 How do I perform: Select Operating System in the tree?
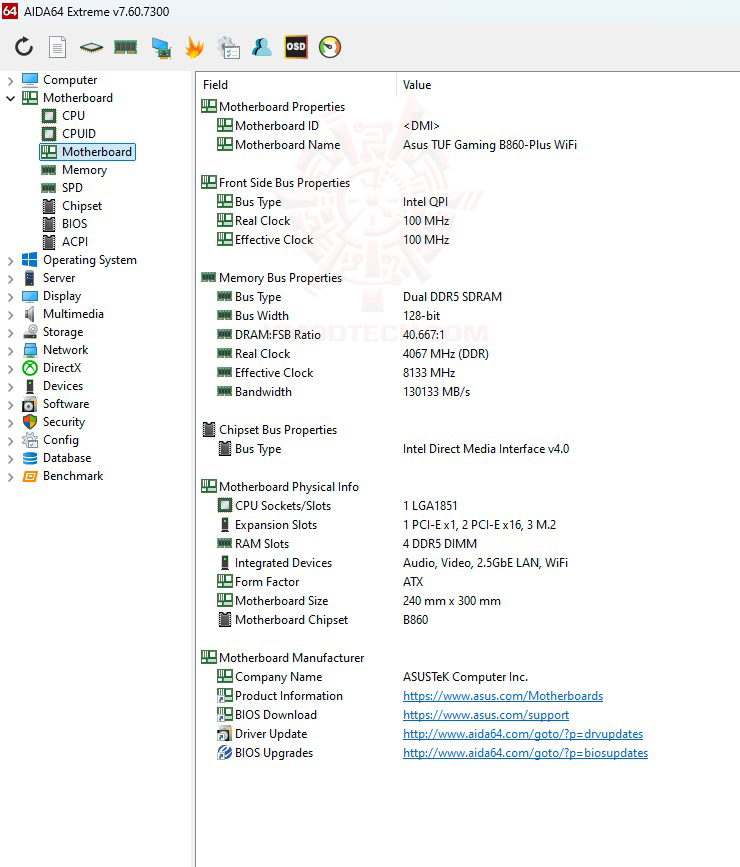90,260
